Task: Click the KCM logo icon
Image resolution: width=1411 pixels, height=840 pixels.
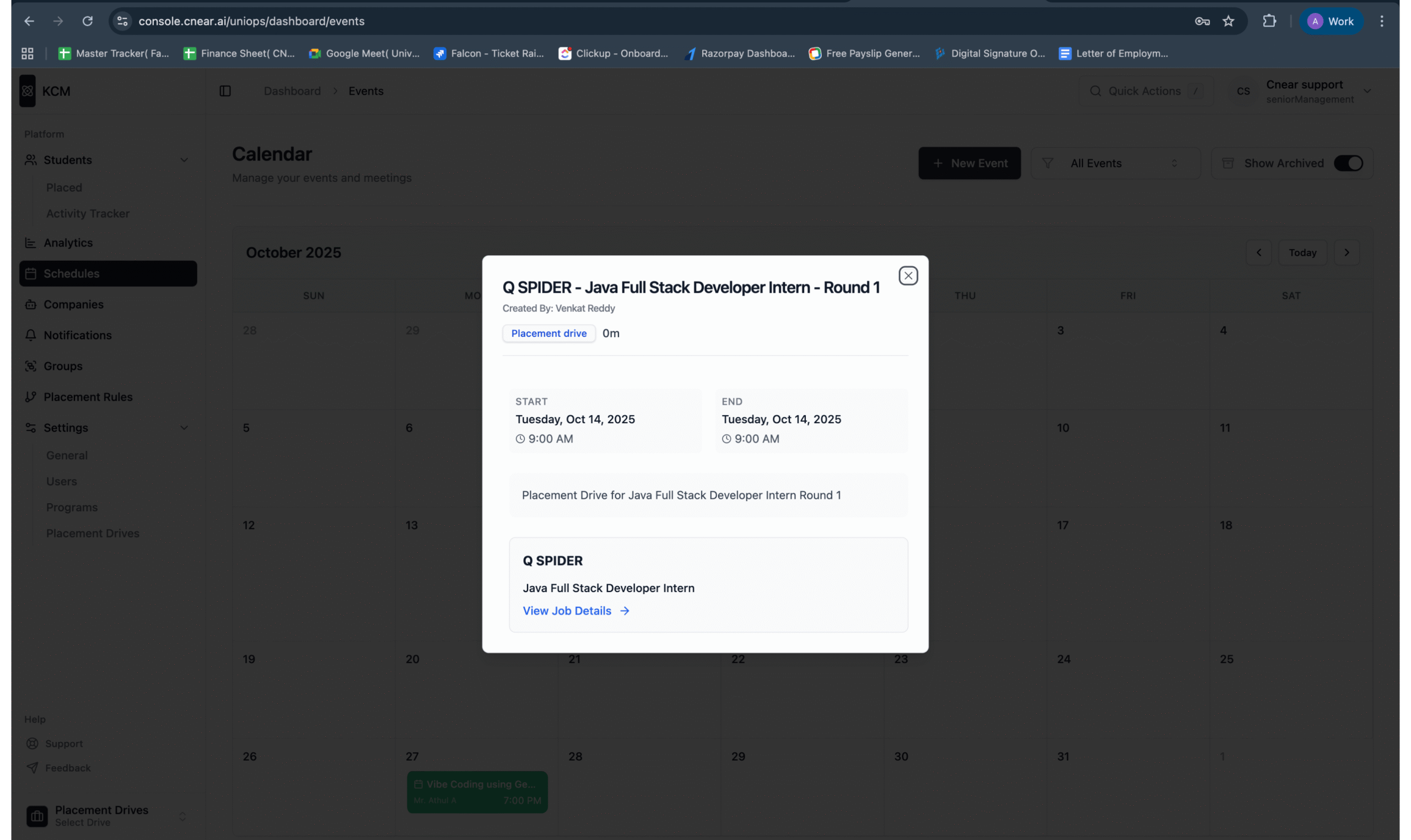Action: tap(27, 91)
